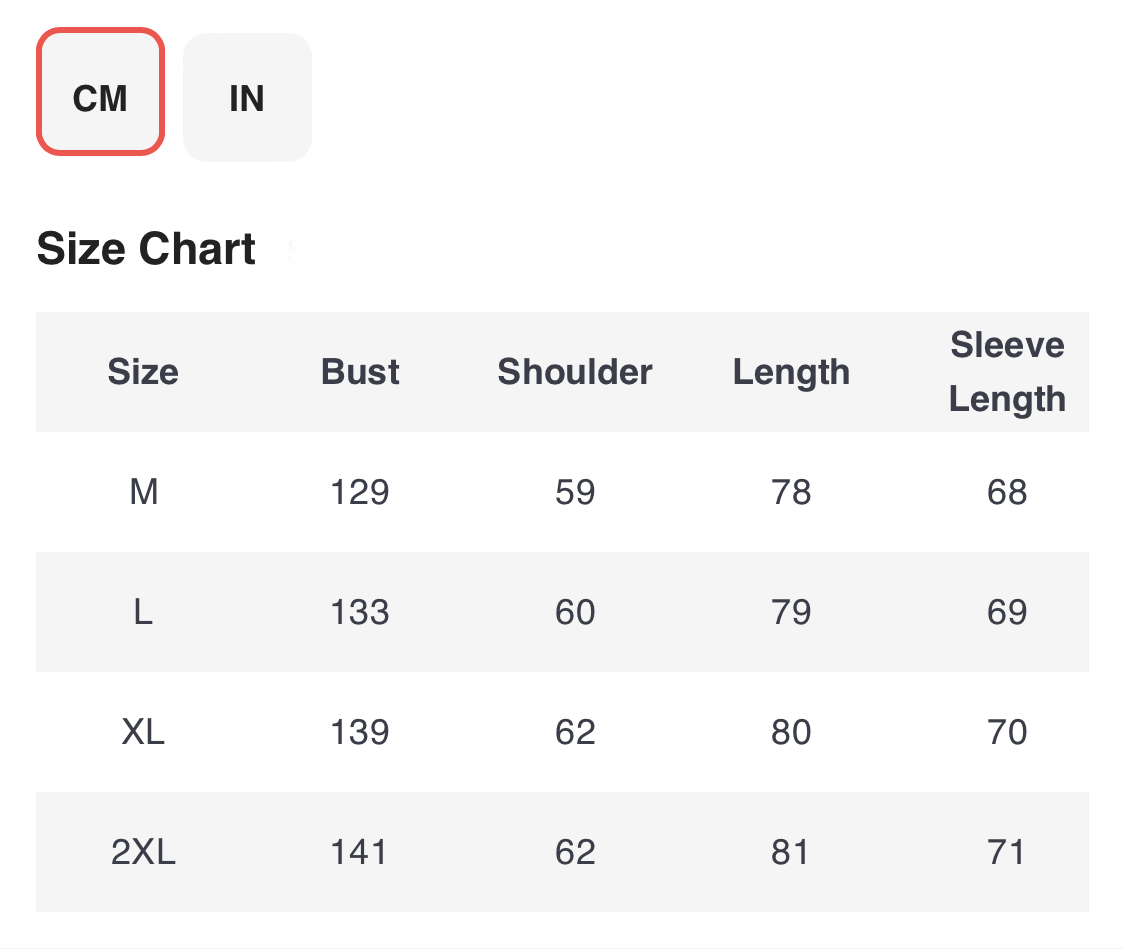The height and width of the screenshot is (949, 1125).
Task: Switch size units to CM
Action: (x=100, y=92)
